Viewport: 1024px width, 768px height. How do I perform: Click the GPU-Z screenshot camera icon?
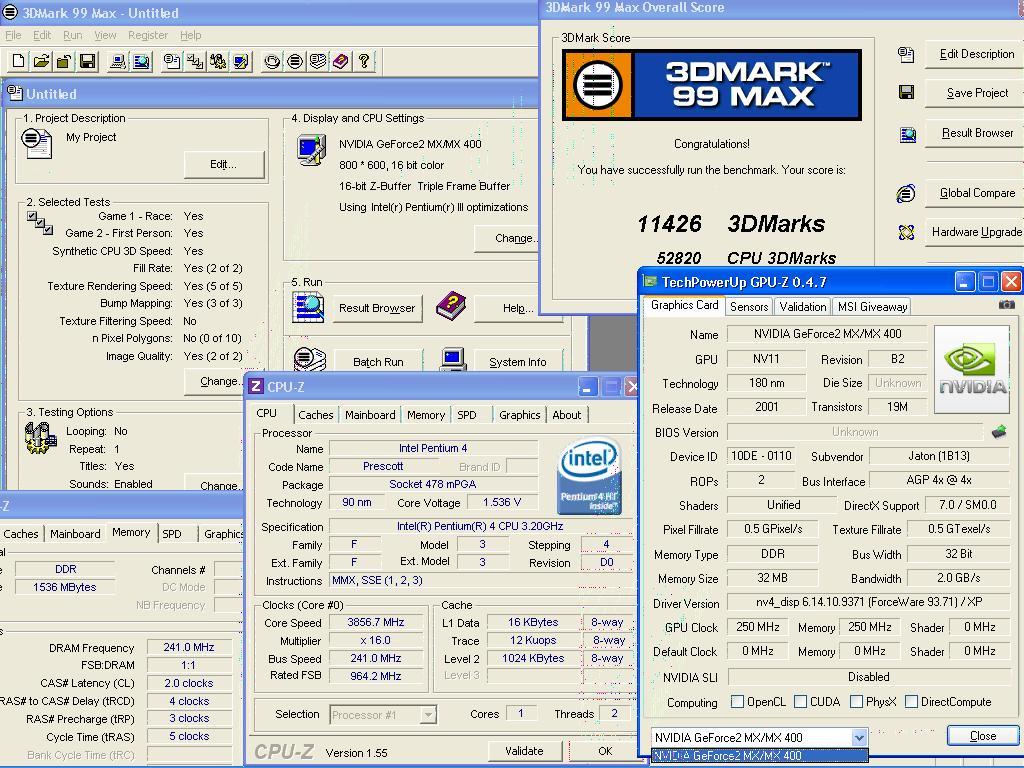click(x=1006, y=304)
